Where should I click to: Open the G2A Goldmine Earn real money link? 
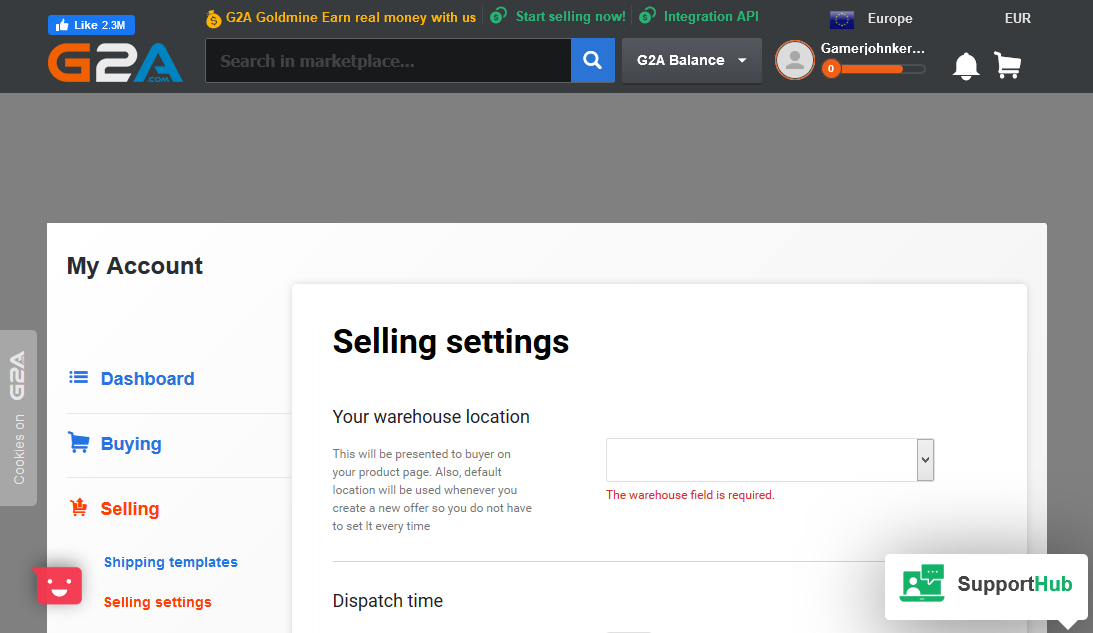point(351,17)
